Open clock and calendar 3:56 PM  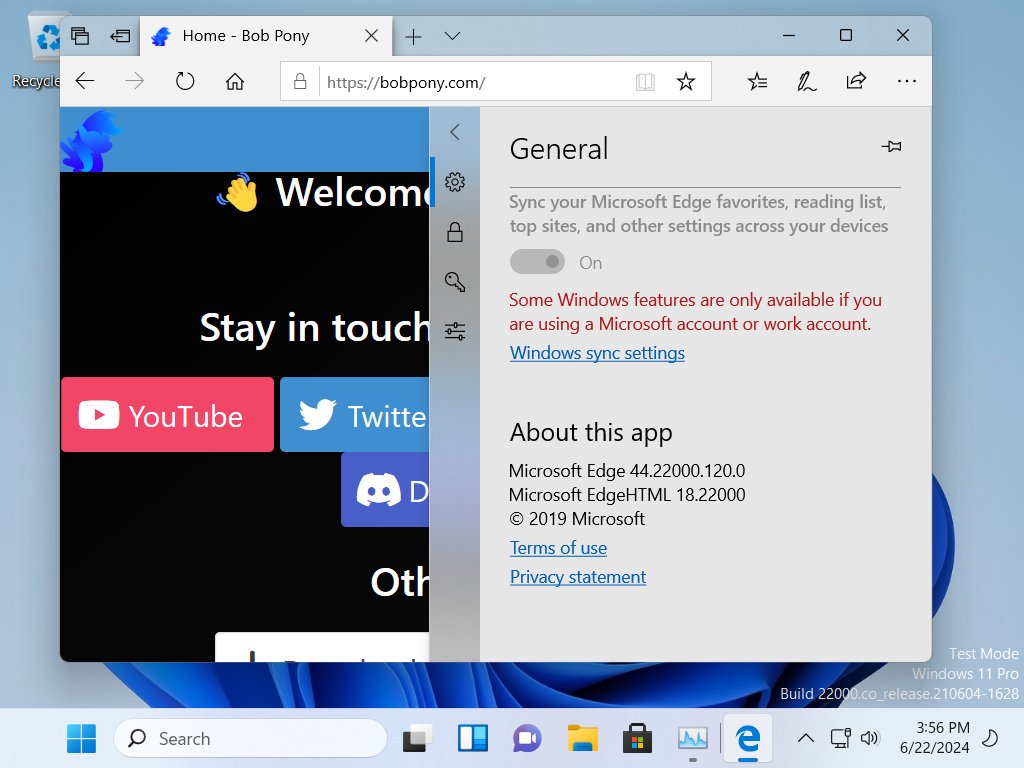click(x=935, y=738)
